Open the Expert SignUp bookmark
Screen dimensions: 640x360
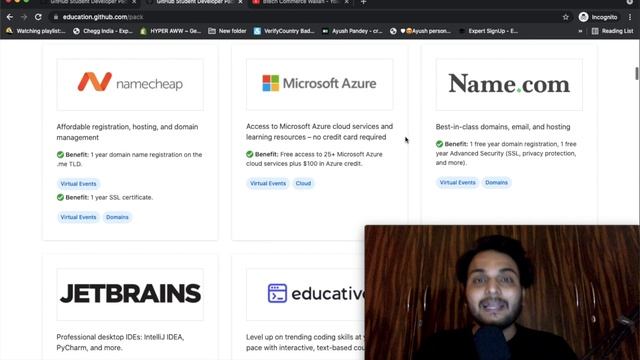point(489,31)
